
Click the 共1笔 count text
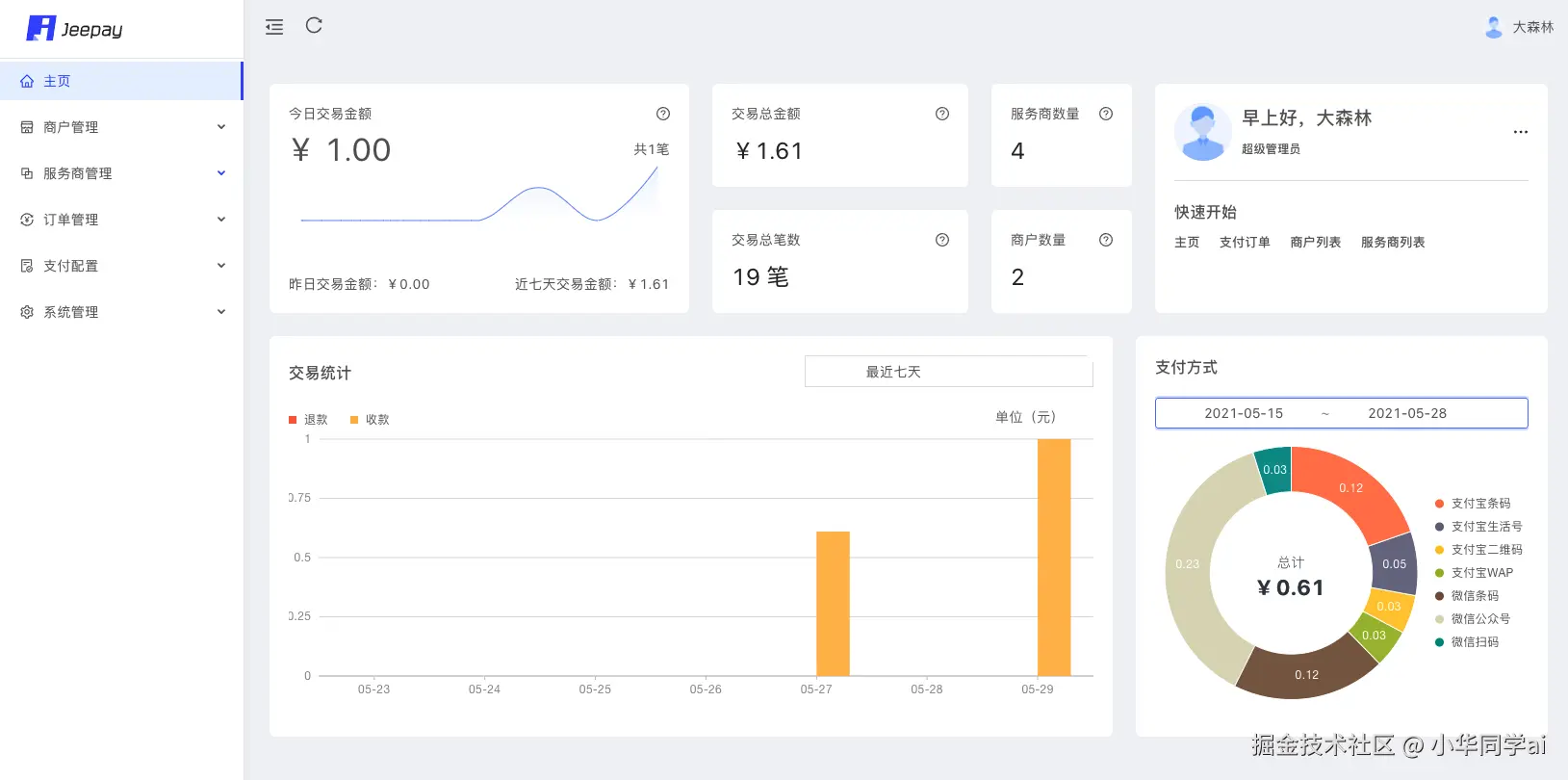coord(652,149)
